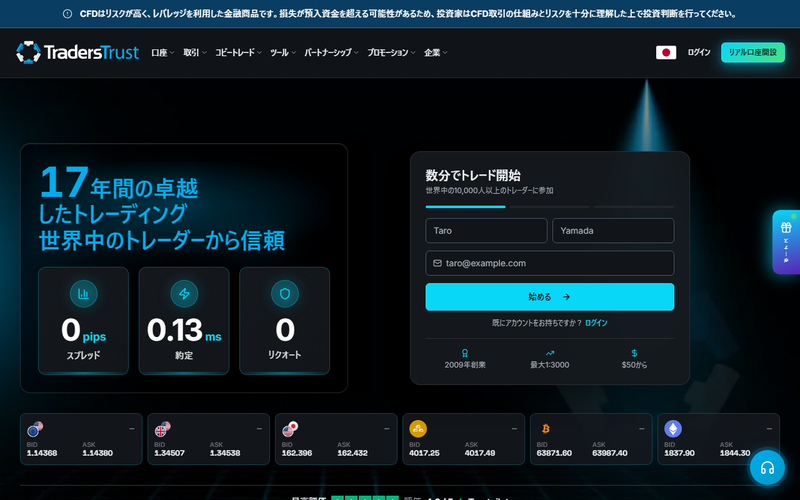Click ログイン in the top navigation
This screenshot has width=800, height=500.
pos(698,53)
